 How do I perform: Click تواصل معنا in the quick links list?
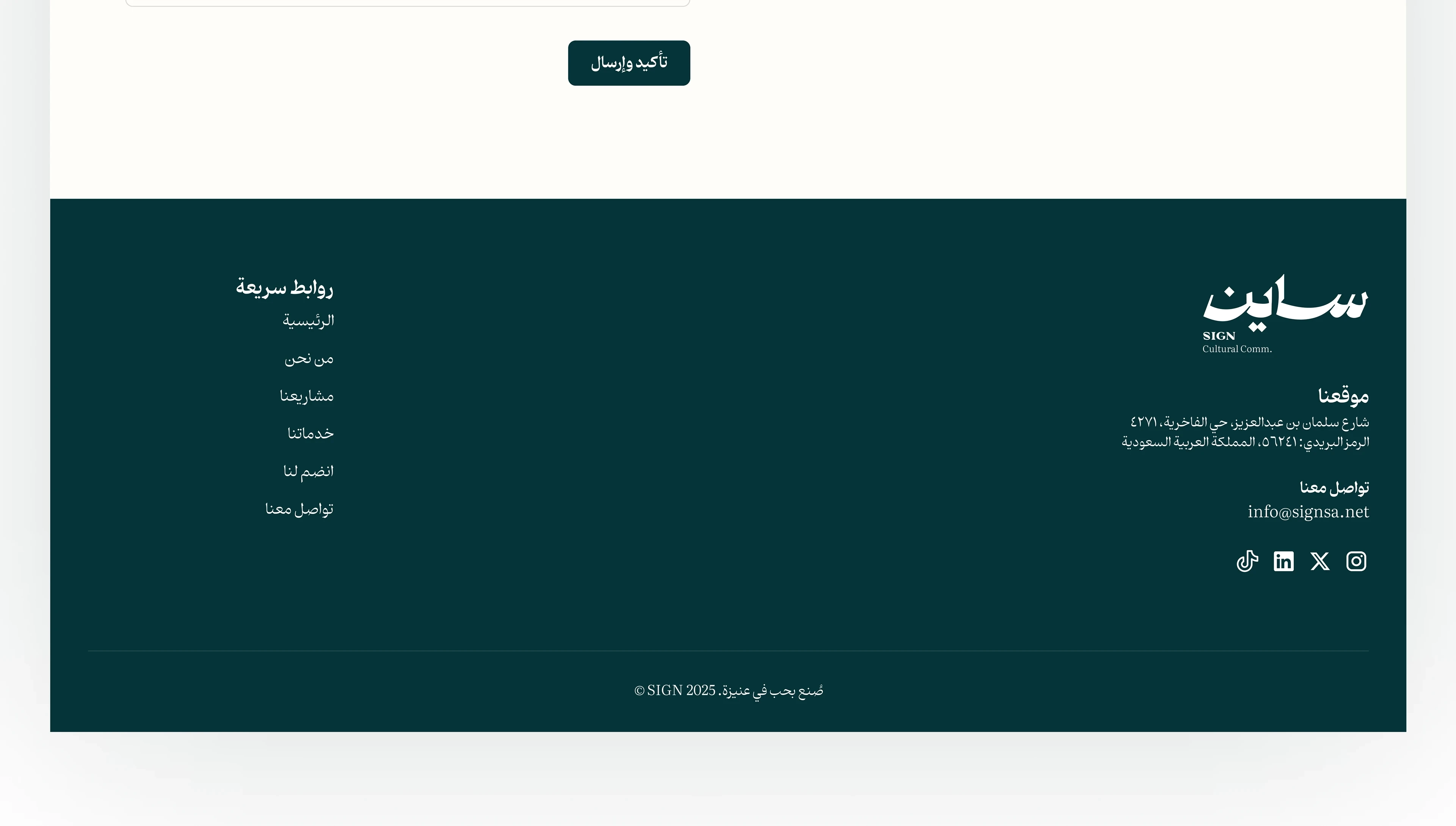coord(299,509)
